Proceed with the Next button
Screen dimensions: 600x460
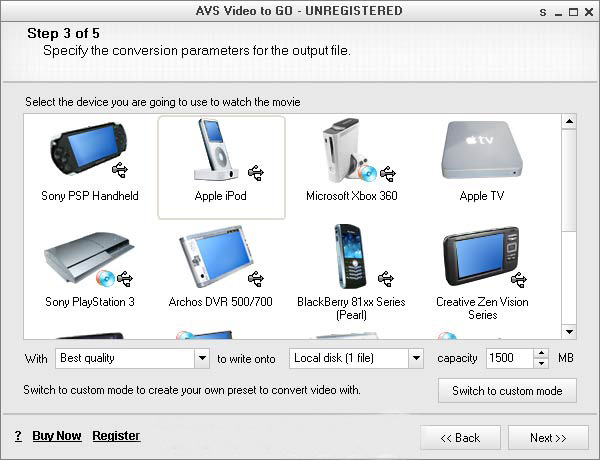548,437
